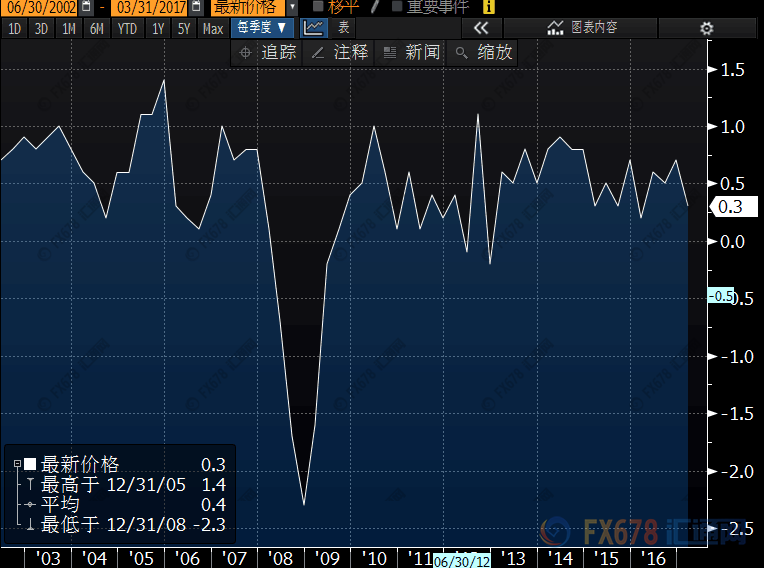The width and height of the screenshot is (764, 568).
Task: Edit the end date field 03/31/2017
Action: click(151, 7)
